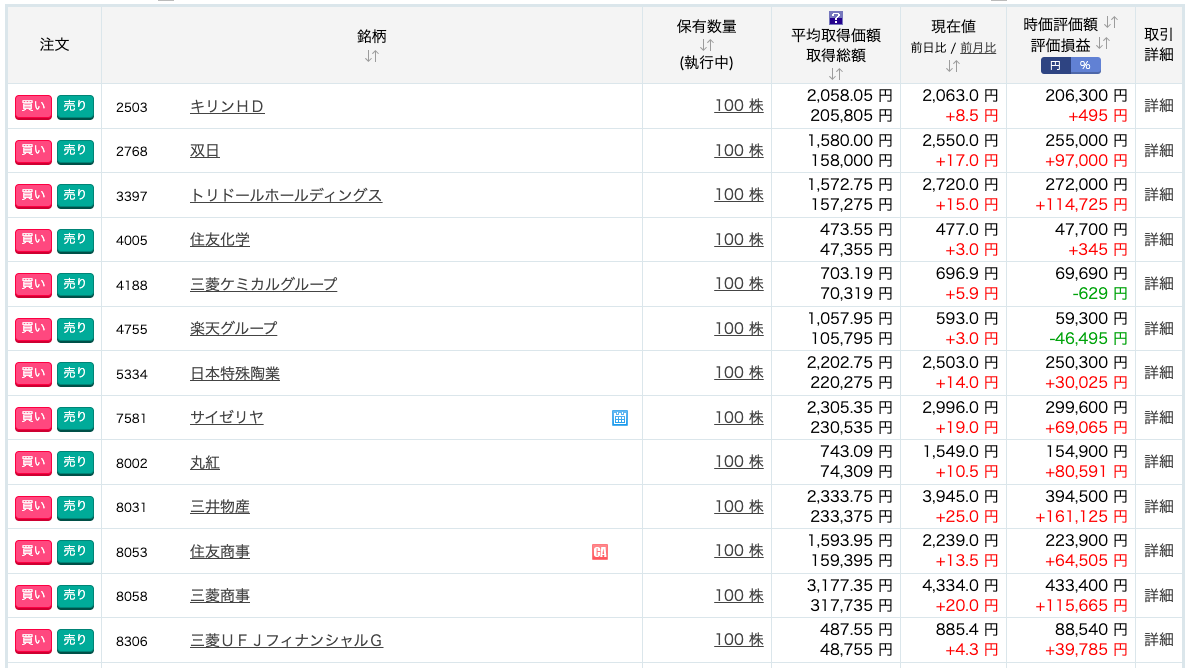The image size is (1187, 668).
Task: Open 日本特殊陶業 stock link
Action: click(x=235, y=373)
